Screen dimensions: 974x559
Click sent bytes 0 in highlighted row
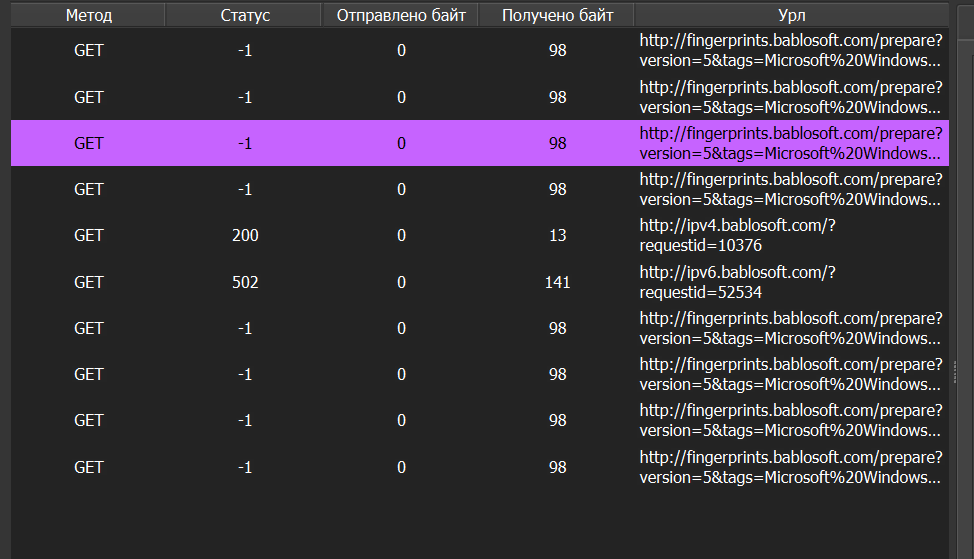401,143
